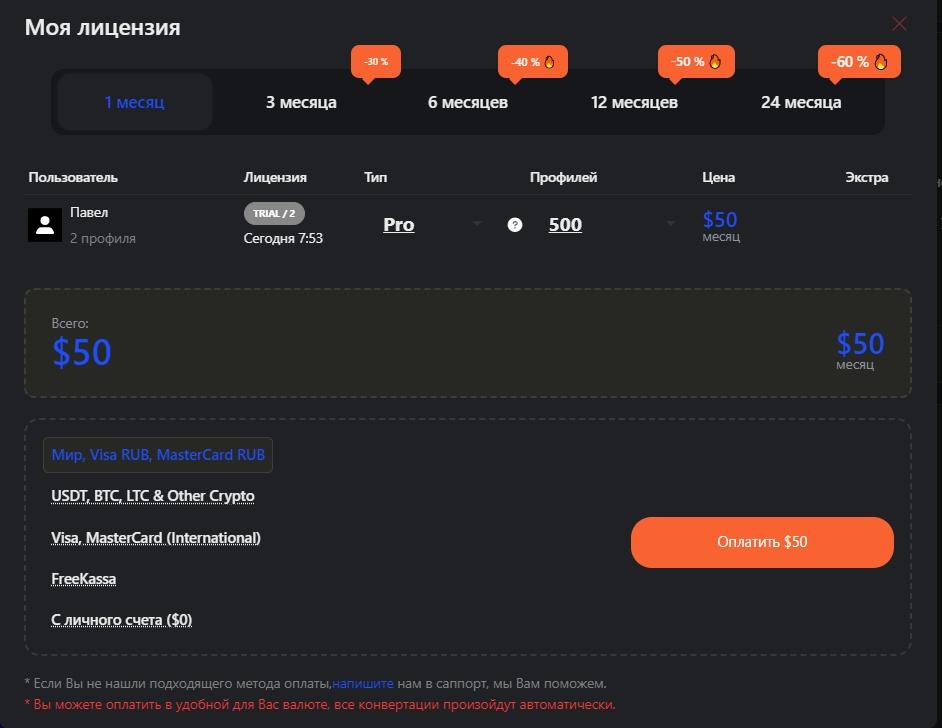Choose Мир, Visa RUB, MasterCard RUB payment
The height and width of the screenshot is (728, 942).
coord(158,455)
